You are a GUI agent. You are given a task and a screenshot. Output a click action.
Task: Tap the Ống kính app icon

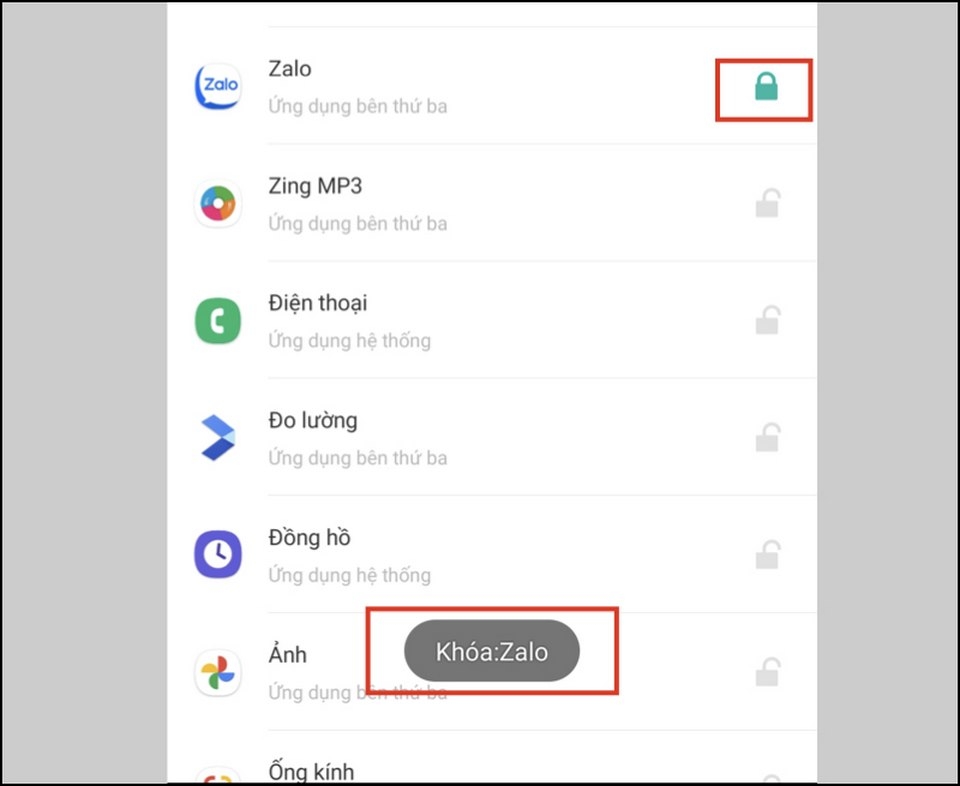coord(217,776)
